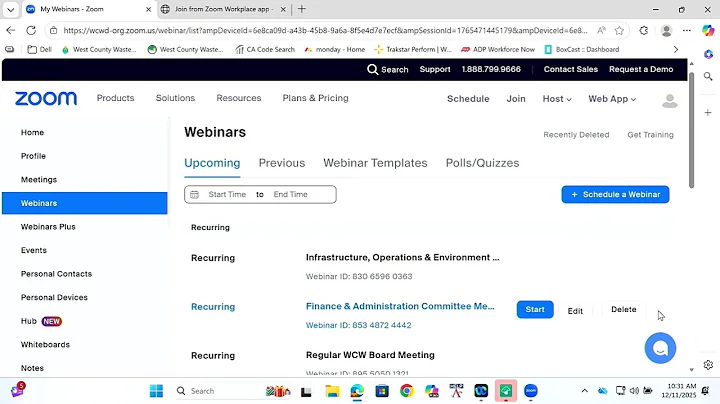
Task: Click the browser back arrow
Action: [11, 30]
